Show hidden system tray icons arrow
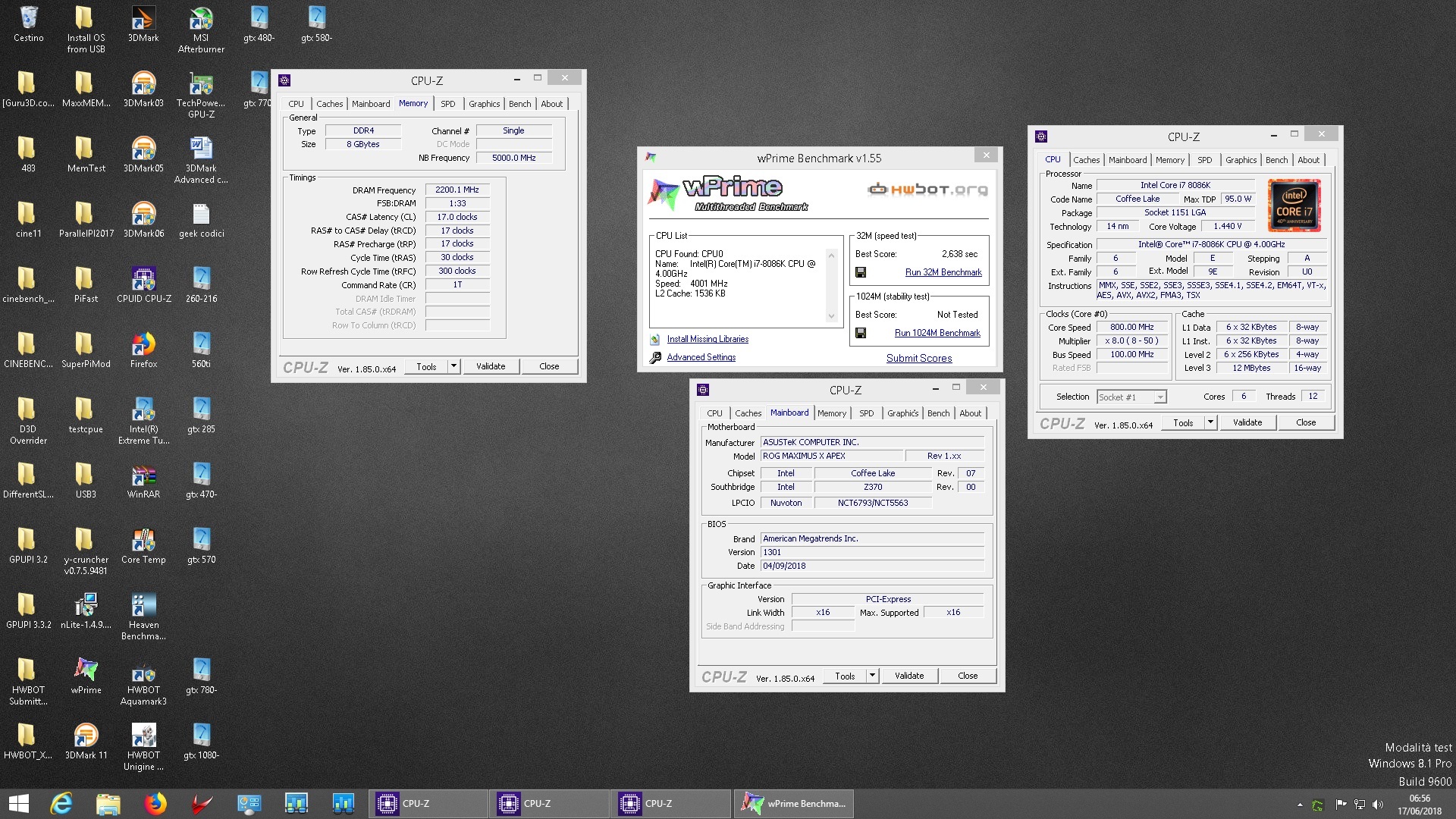The height and width of the screenshot is (819, 1456). pyautogui.click(x=1300, y=805)
